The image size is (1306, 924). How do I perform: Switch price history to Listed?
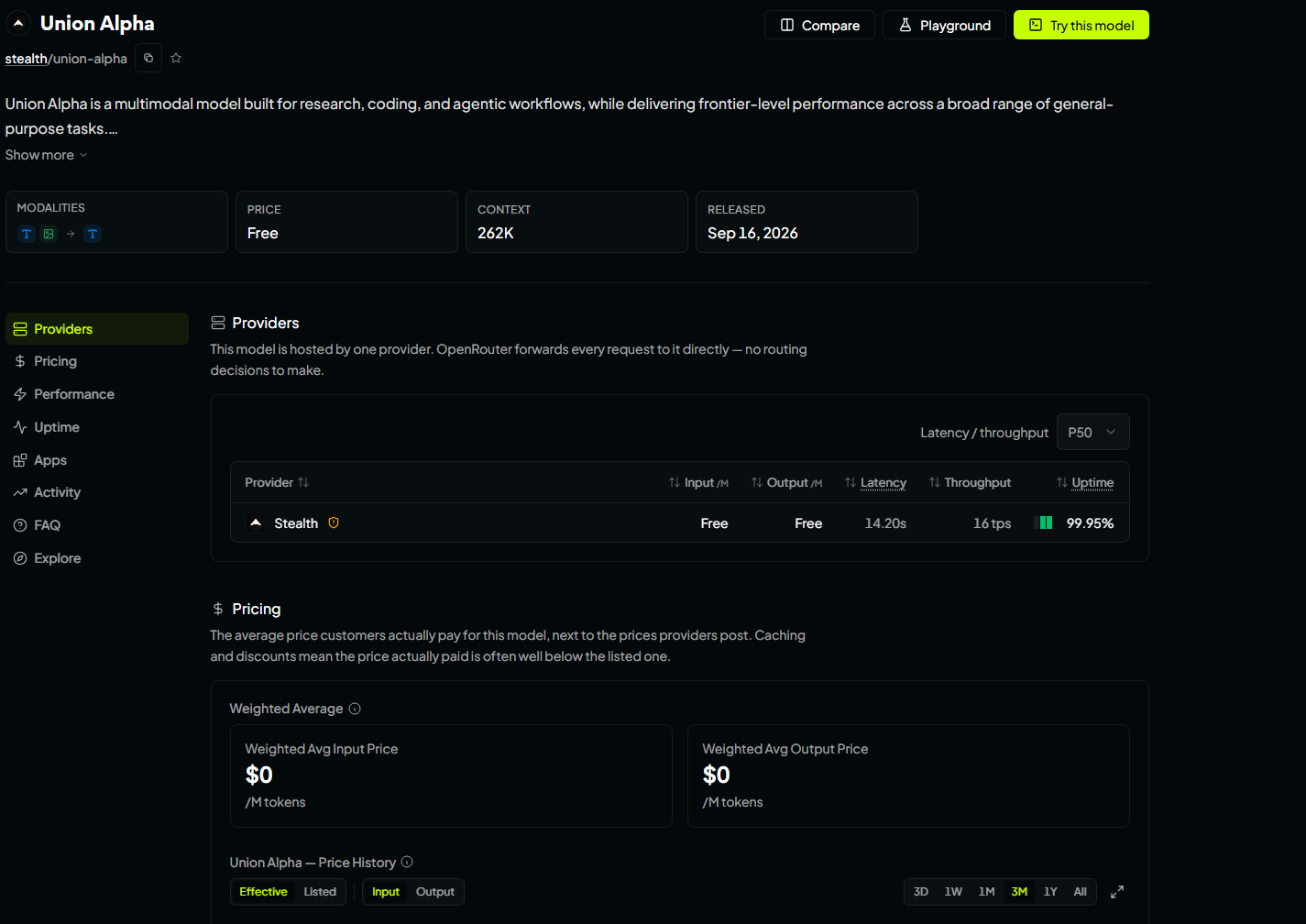[320, 892]
